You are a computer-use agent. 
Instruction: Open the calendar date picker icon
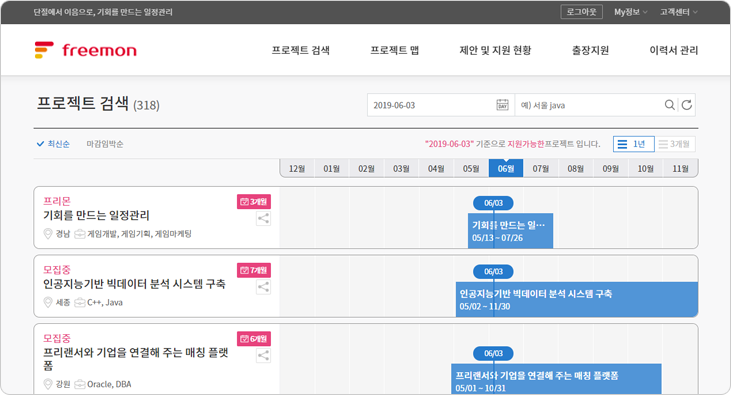coord(502,105)
